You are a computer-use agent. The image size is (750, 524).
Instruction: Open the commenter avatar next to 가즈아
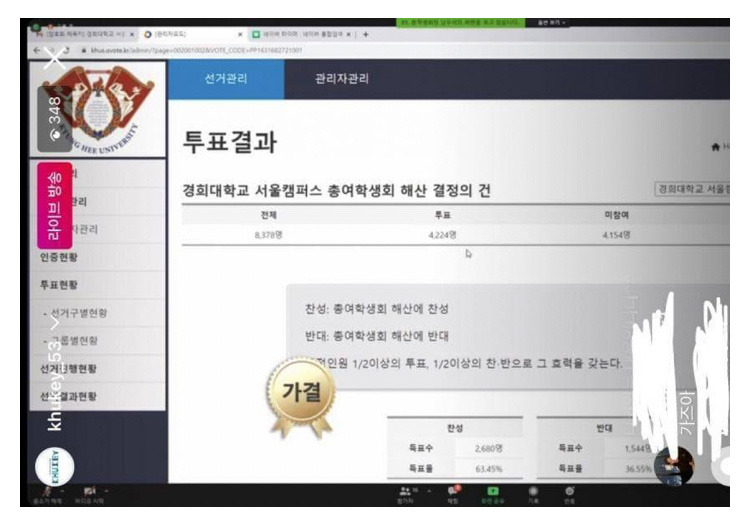[673, 465]
